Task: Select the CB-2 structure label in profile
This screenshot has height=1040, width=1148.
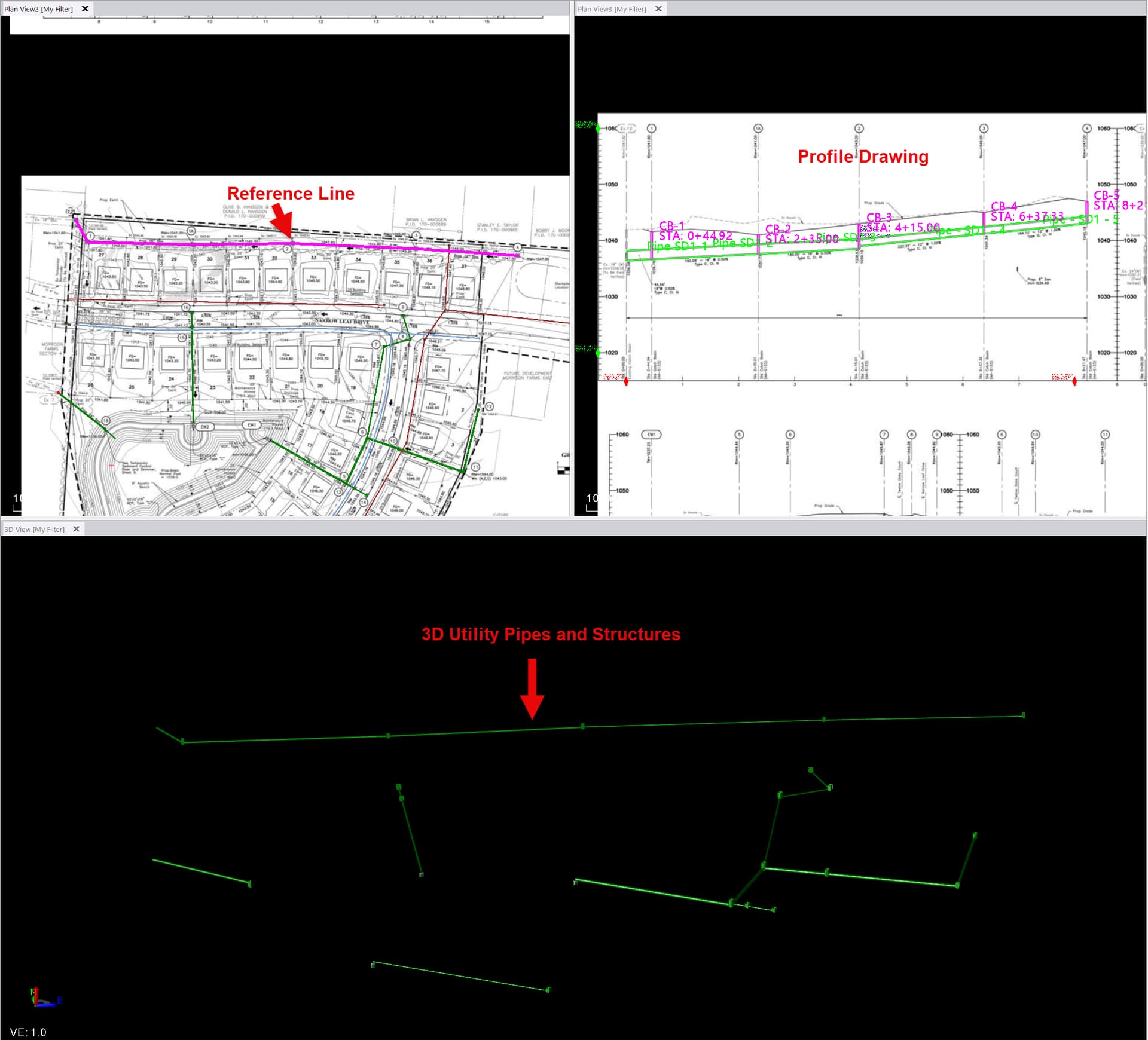Action: click(778, 230)
